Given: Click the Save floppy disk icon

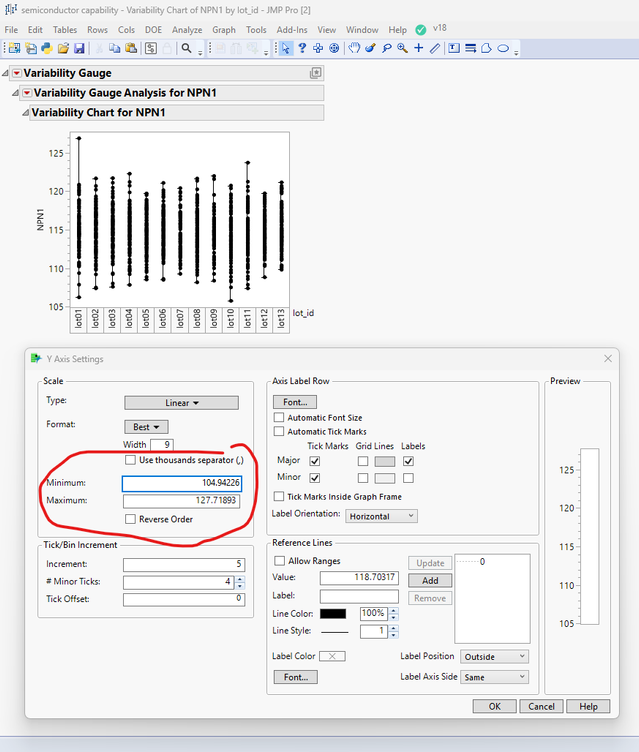Looking at the screenshot, I should 79,48.
